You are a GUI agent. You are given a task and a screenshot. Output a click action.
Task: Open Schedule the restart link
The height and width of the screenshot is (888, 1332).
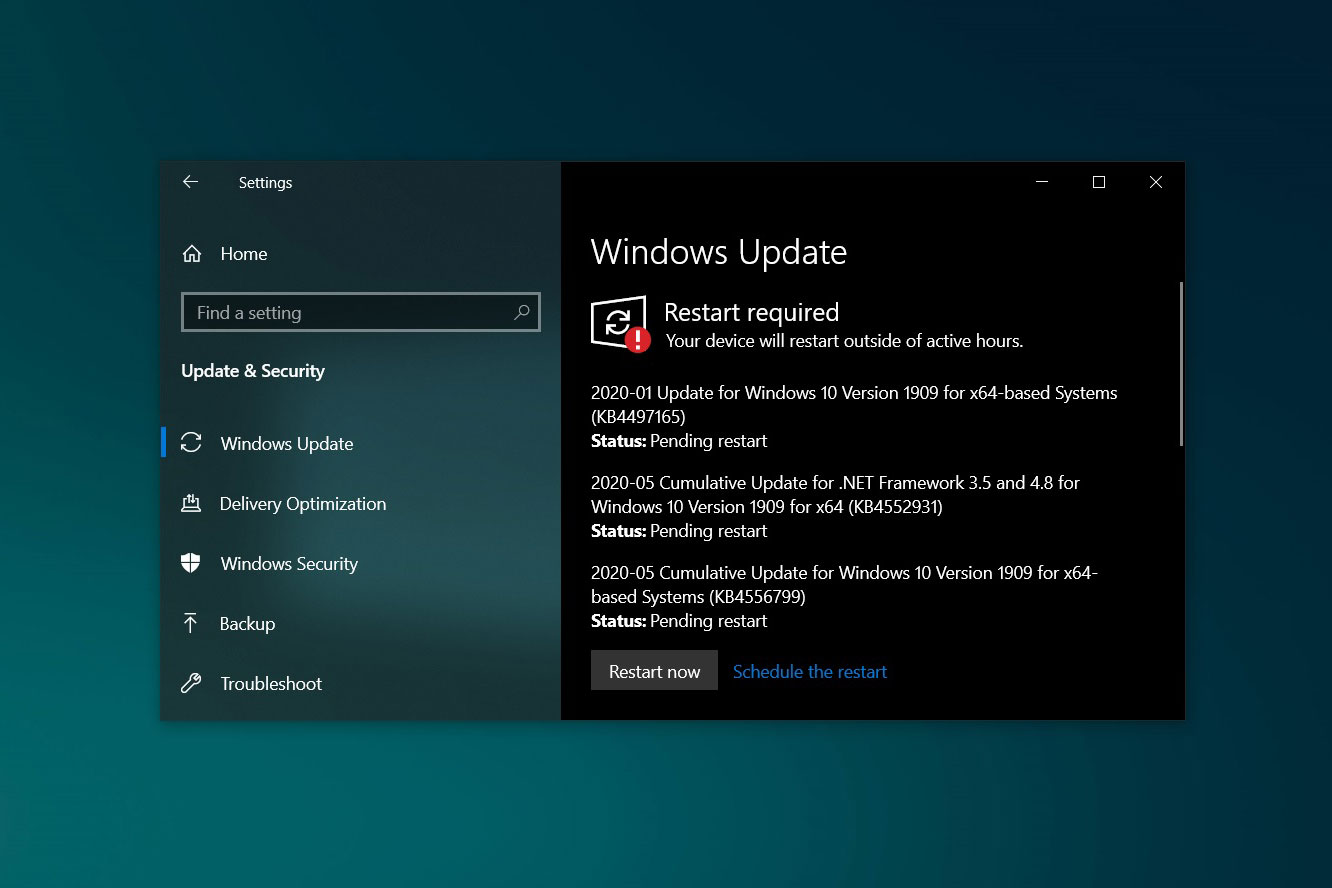810,672
